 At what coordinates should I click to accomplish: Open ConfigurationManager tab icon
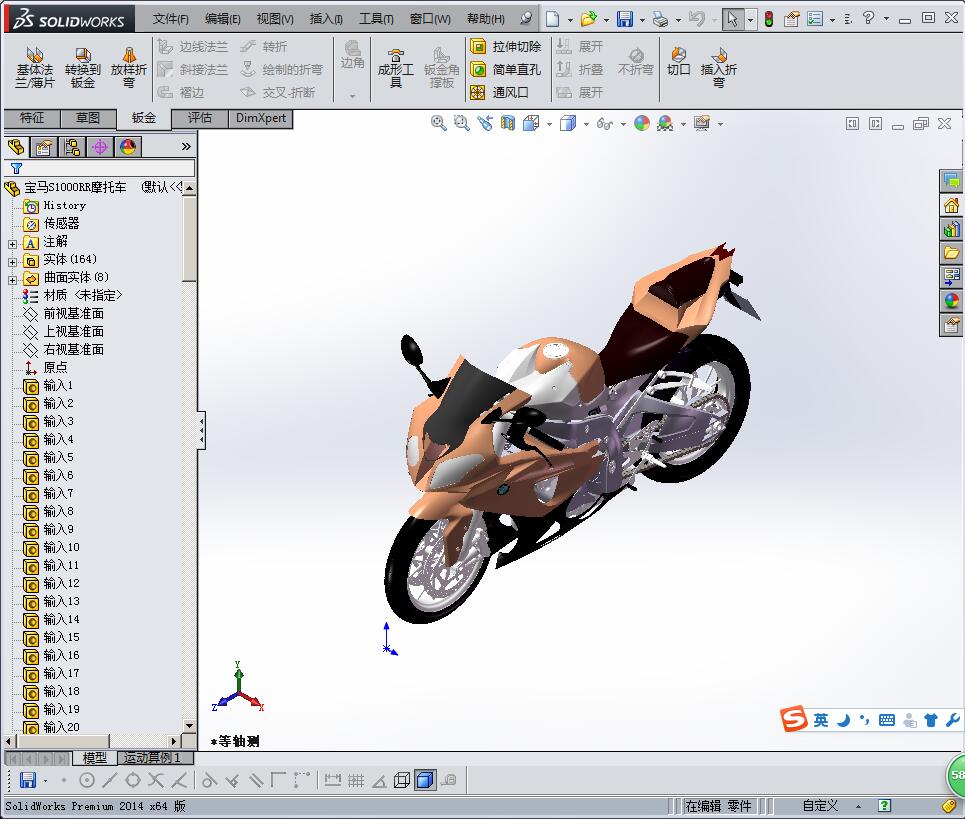(72, 146)
